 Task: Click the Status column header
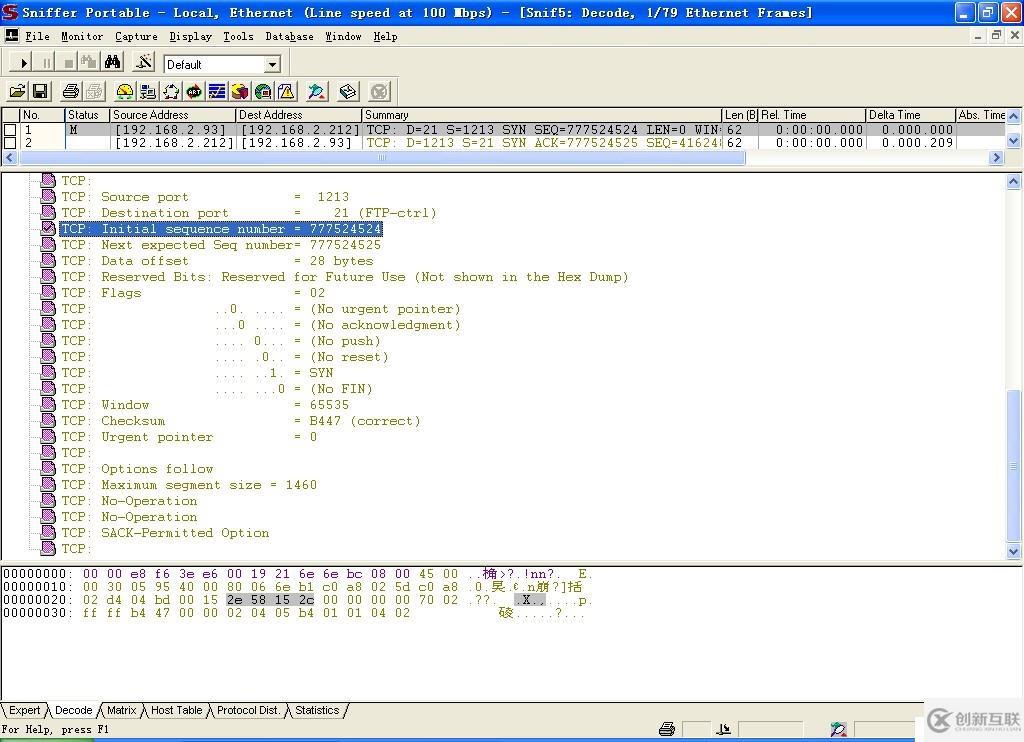(87, 115)
